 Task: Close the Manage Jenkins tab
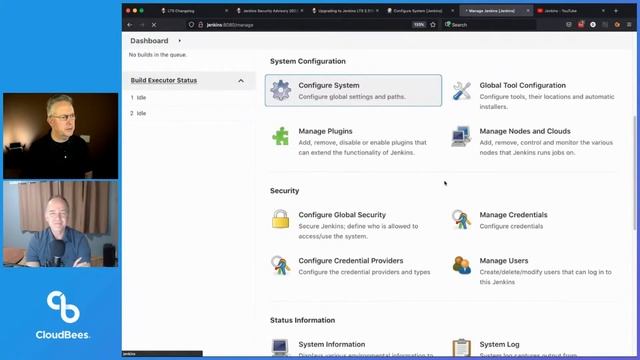(x=528, y=11)
